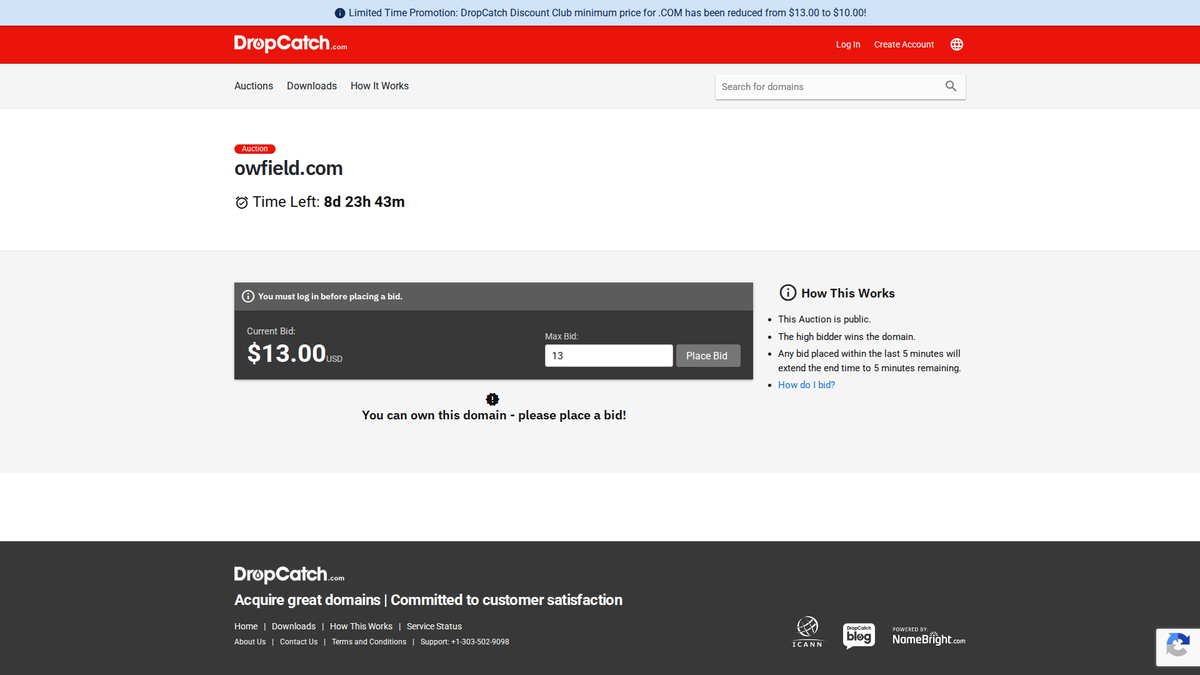Viewport: 1200px width, 675px height.
Task: Click footer How This Works link
Action: pos(361,627)
